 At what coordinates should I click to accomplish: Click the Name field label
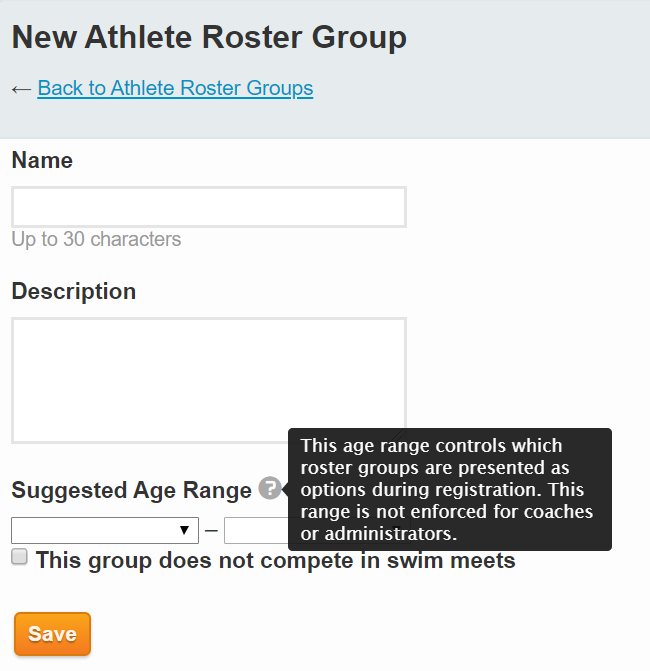tap(42, 160)
